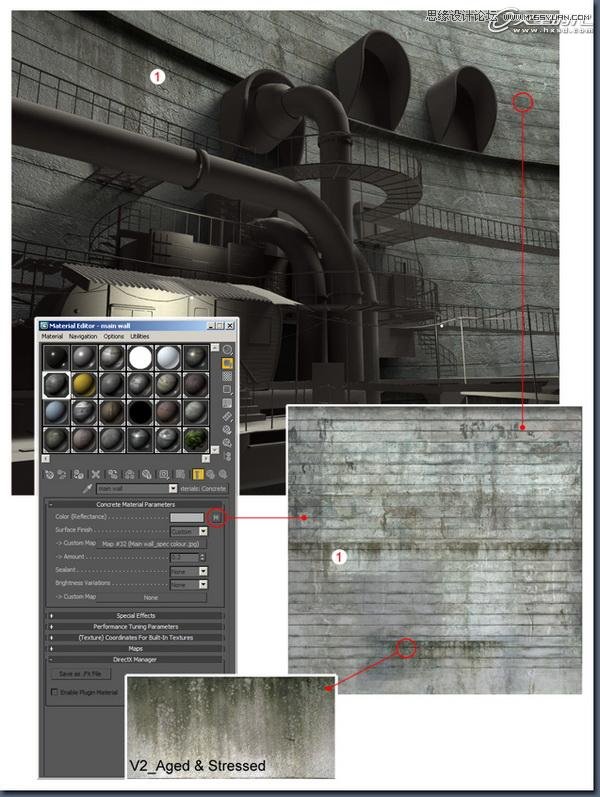Image resolution: width=600 pixels, height=797 pixels.
Task: Collapse the DirectX Manager rollout
Action: point(135,659)
